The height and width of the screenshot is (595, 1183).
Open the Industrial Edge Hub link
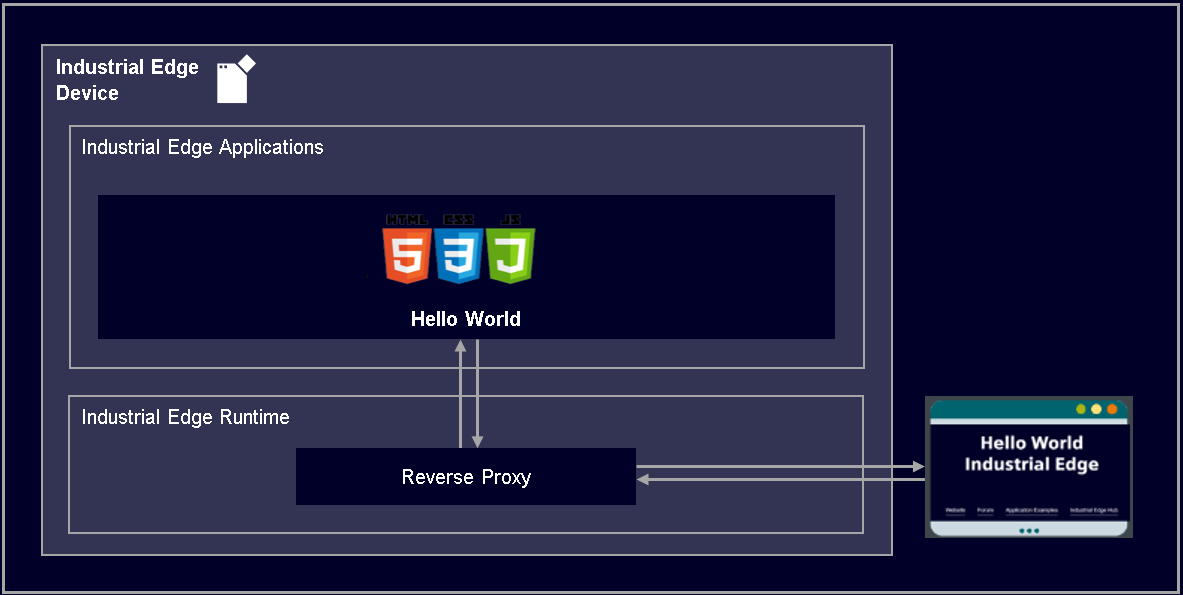1093,511
